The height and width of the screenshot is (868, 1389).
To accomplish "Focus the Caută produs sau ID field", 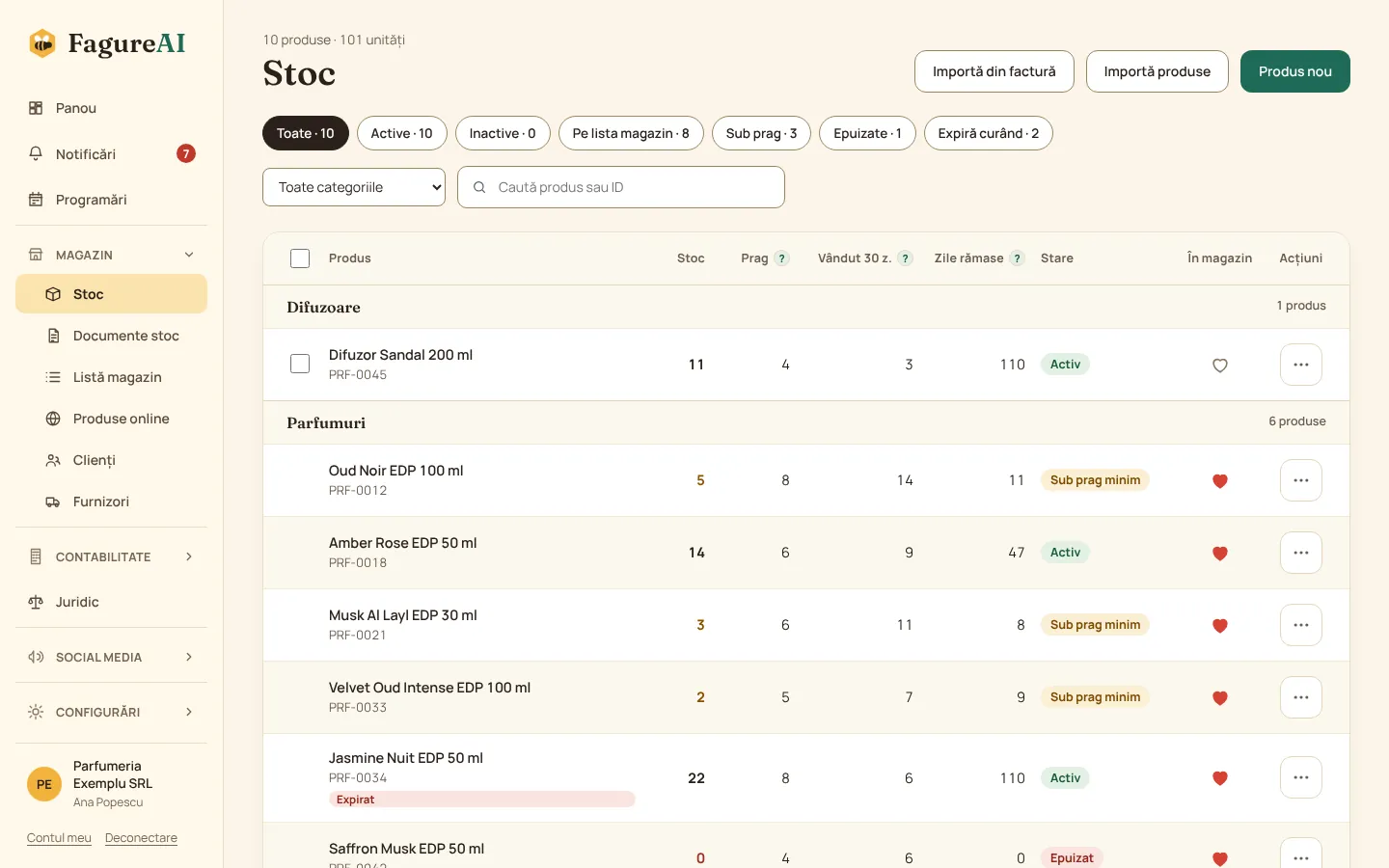I will 621,187.
